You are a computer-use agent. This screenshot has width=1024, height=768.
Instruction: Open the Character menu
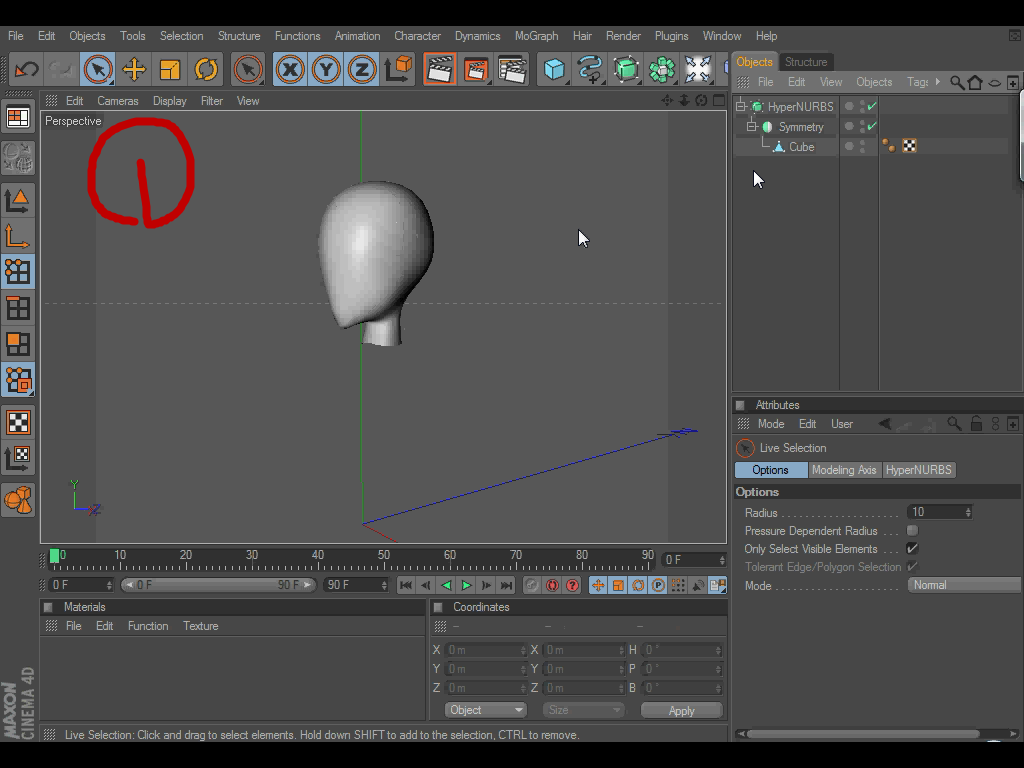(x=417, y=36)
